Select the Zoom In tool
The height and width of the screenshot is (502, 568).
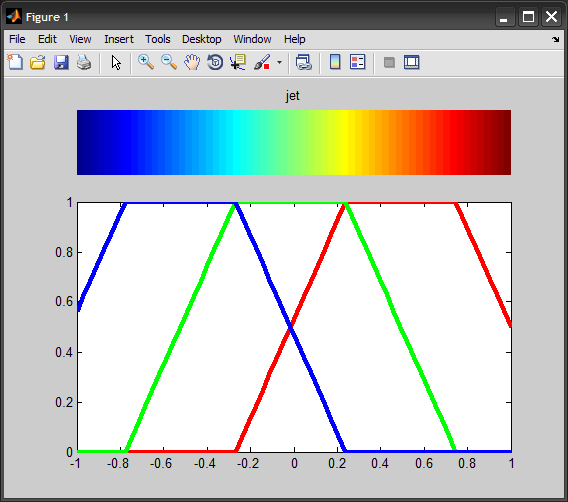coord(146,62)
